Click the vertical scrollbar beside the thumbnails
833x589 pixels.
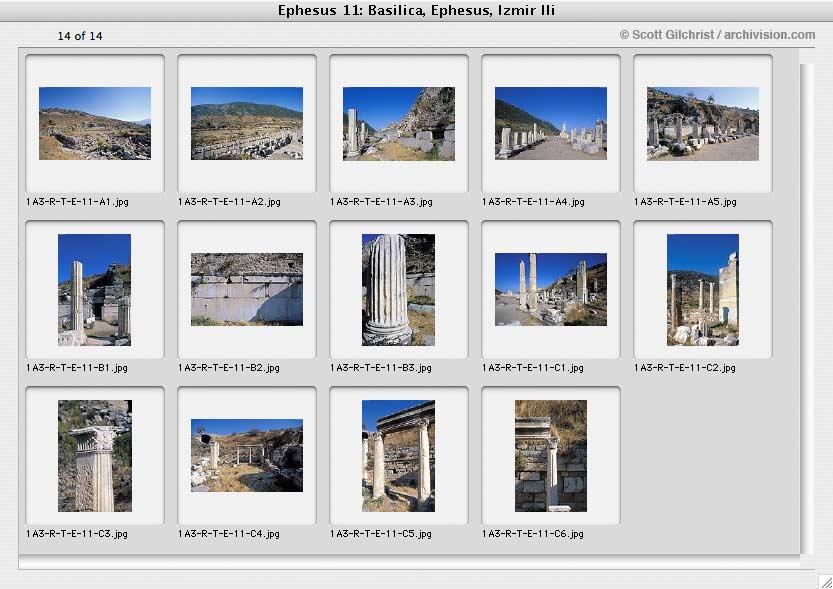tap(807, 309)
